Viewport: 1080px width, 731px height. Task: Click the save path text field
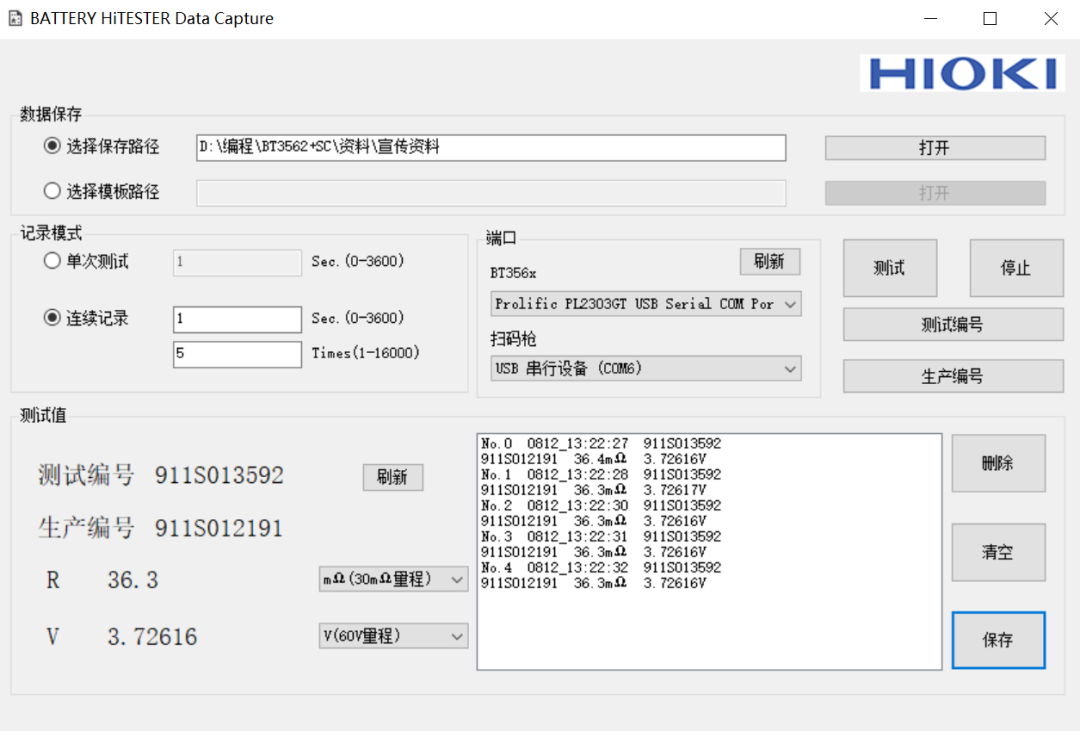[x=490, y=148]
